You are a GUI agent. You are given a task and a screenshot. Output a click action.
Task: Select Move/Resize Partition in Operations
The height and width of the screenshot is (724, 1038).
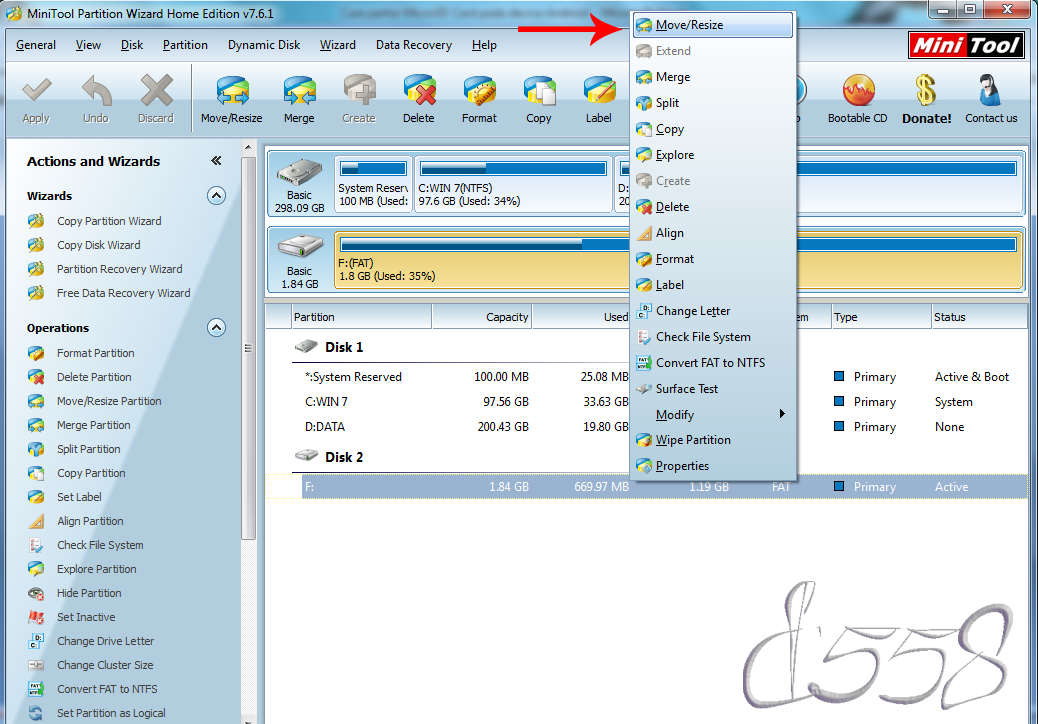(109, 401)
